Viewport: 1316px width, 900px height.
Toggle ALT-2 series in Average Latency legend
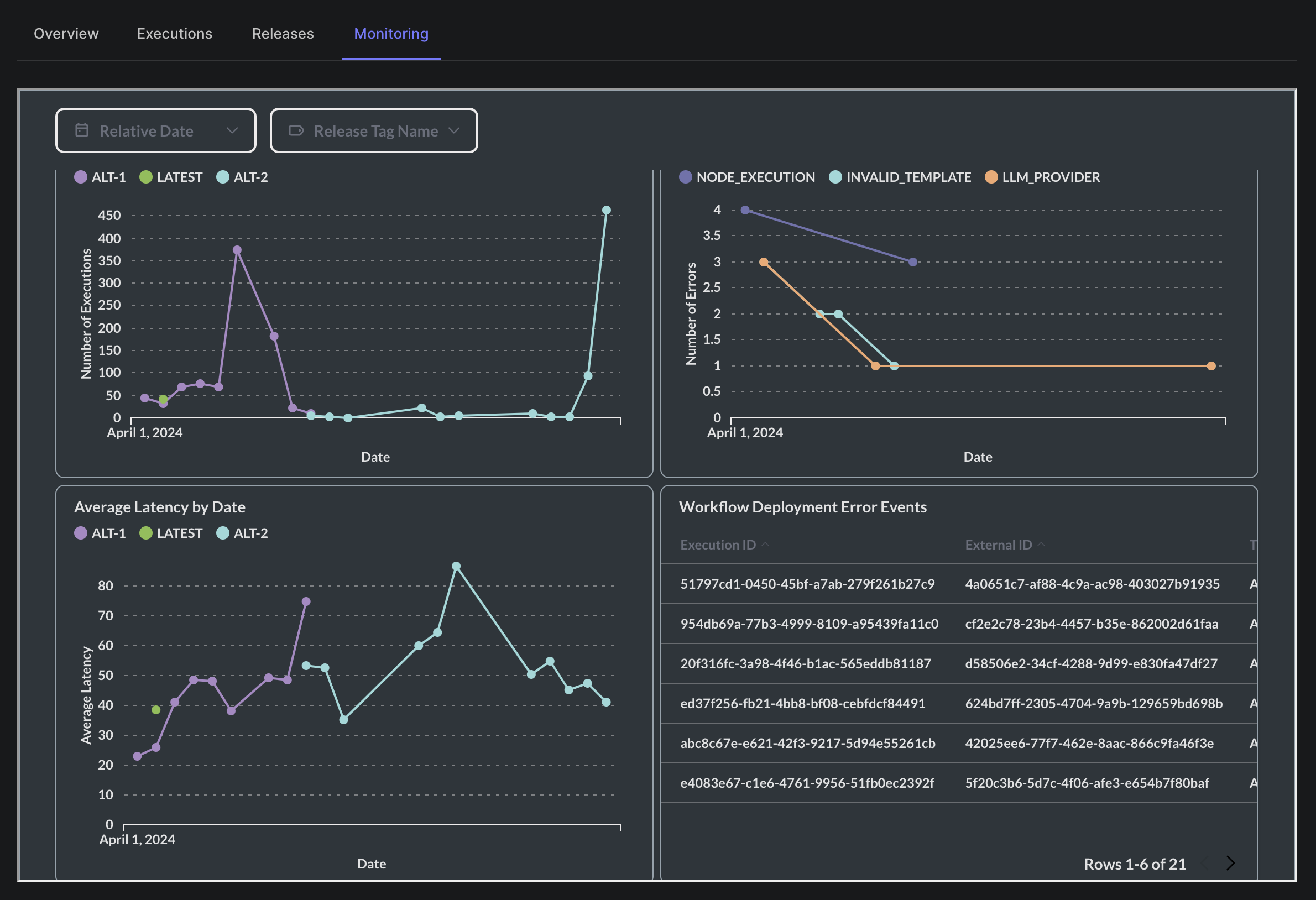242,533
